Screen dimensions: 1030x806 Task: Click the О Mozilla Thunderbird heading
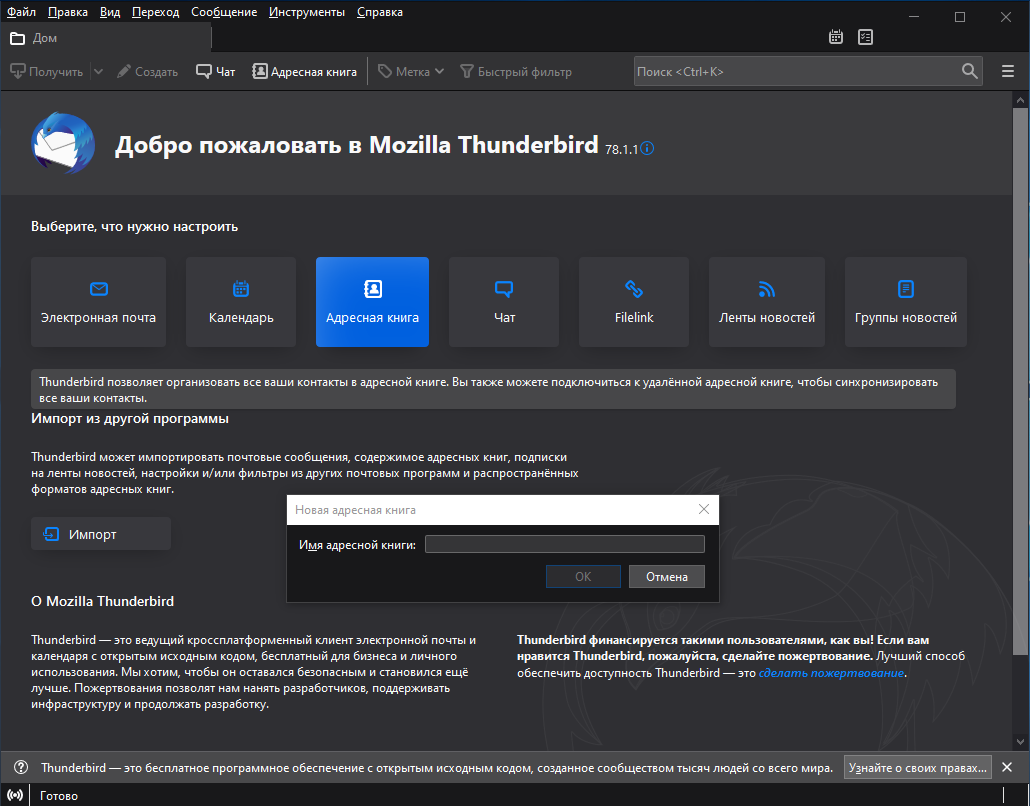(102, 601)
